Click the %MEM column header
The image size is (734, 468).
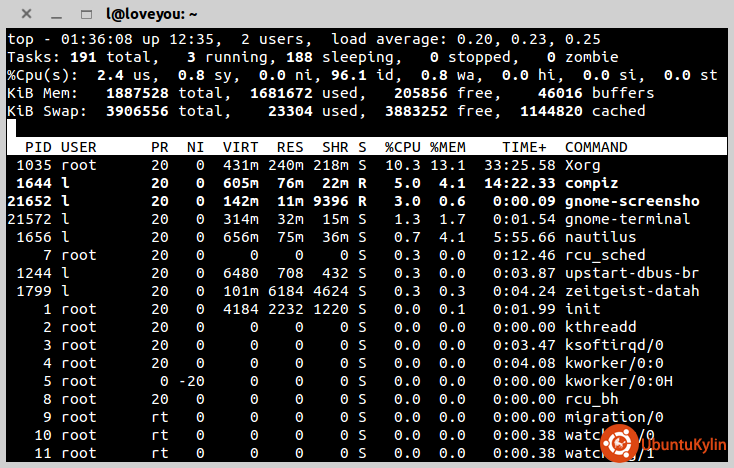pyautogui.click(x=448, y=147)
